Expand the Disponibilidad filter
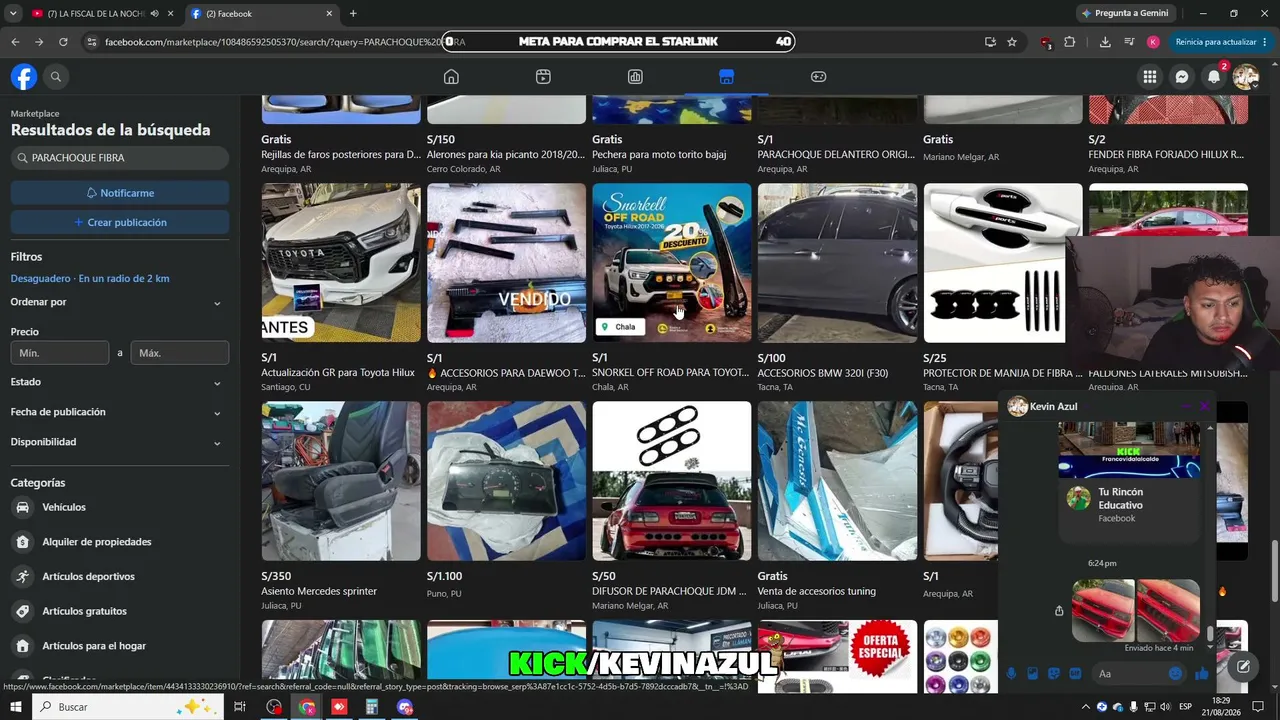This screenshot has height=720, width=1280. click(120, 442)
